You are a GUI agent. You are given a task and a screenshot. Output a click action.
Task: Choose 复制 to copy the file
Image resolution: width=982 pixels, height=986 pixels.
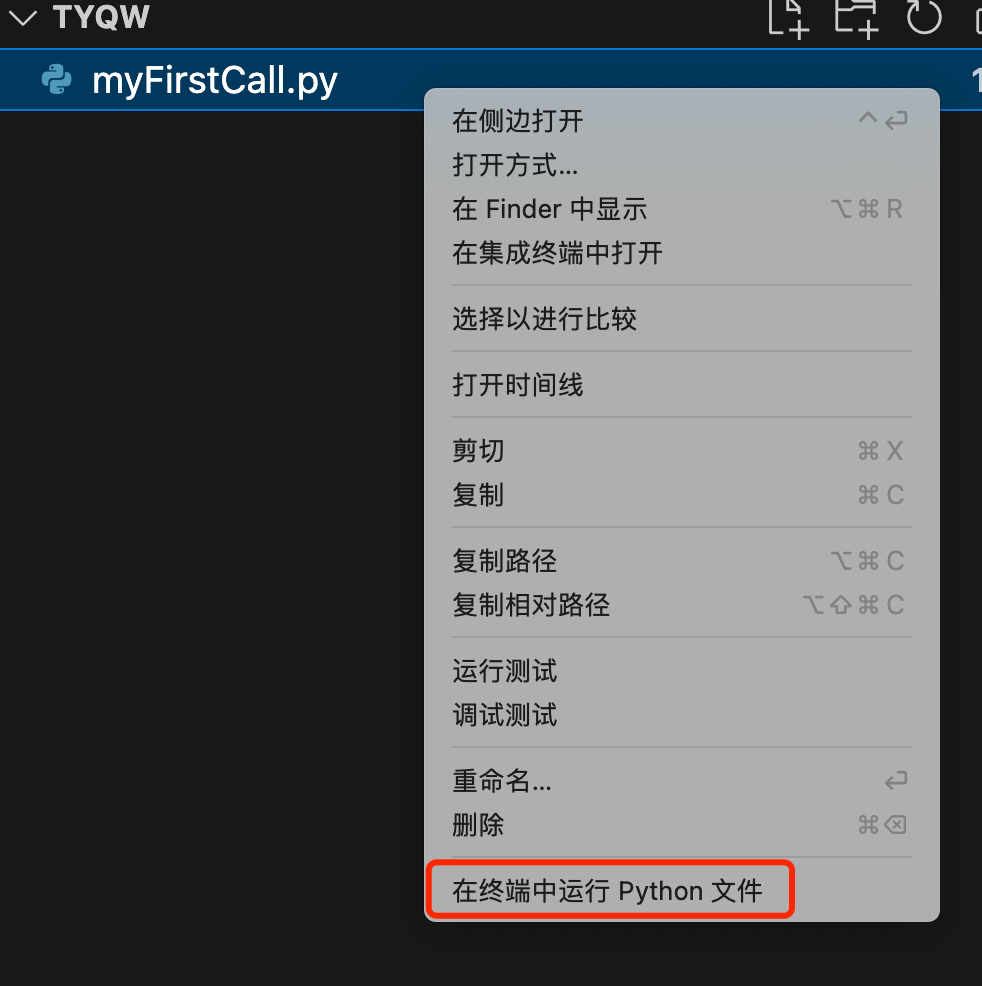(x=681, y=495)
